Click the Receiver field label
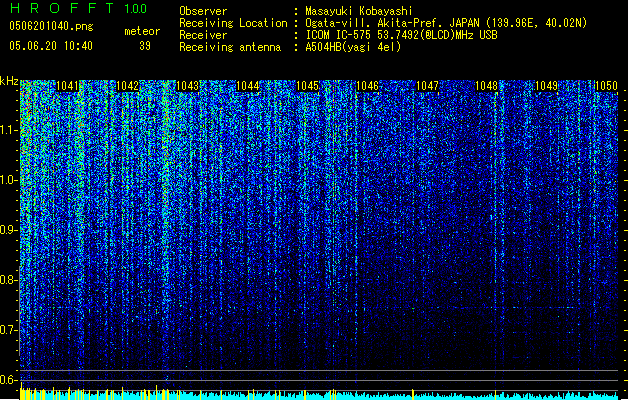 (x=203, y=35)
